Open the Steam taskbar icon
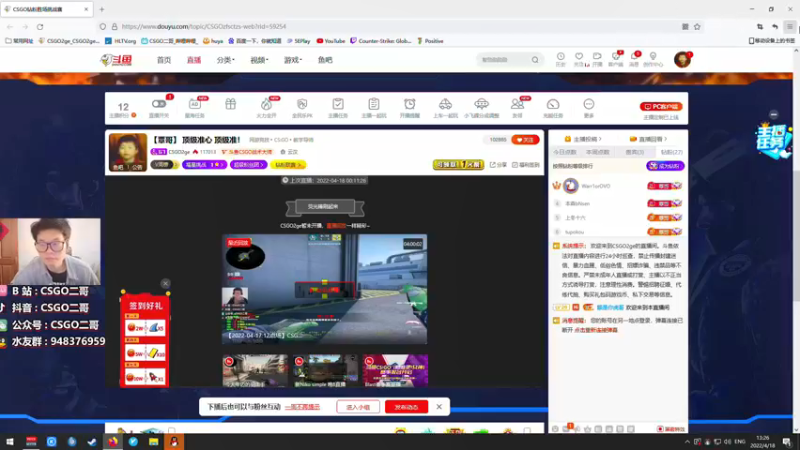800x450 pixels. 92,442
